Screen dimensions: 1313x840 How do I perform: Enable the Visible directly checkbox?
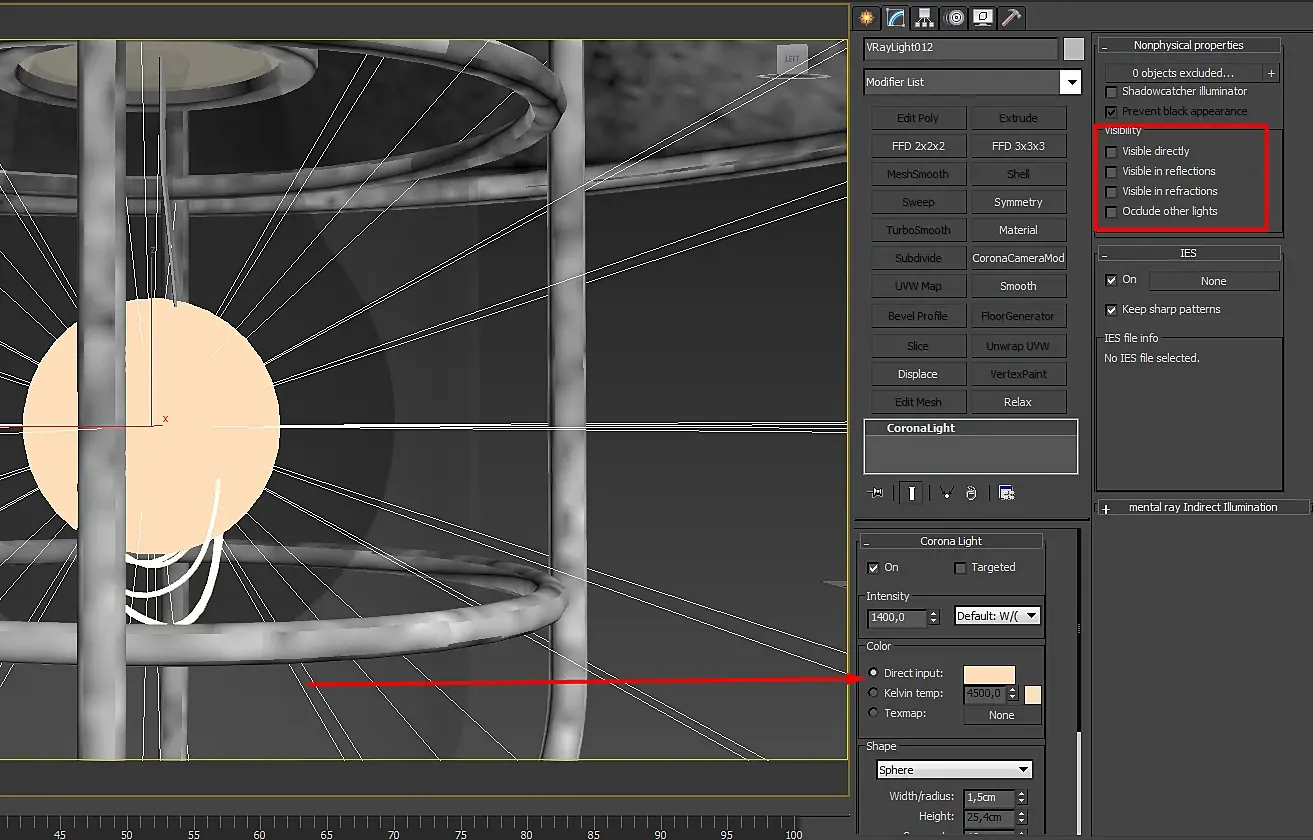point(1111,152)
